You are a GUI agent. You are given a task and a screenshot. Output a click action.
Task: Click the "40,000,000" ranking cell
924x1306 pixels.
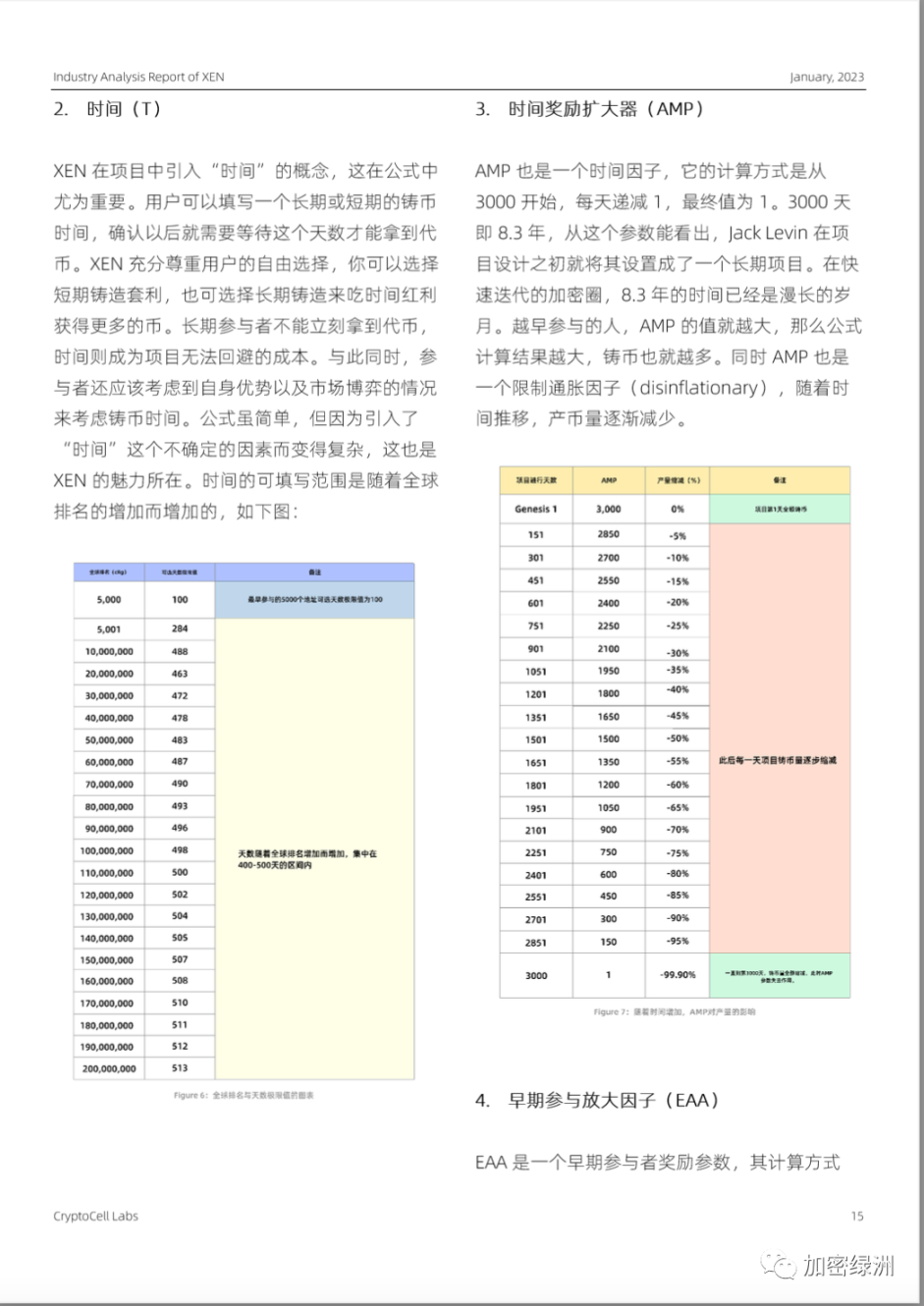[109, 718]
